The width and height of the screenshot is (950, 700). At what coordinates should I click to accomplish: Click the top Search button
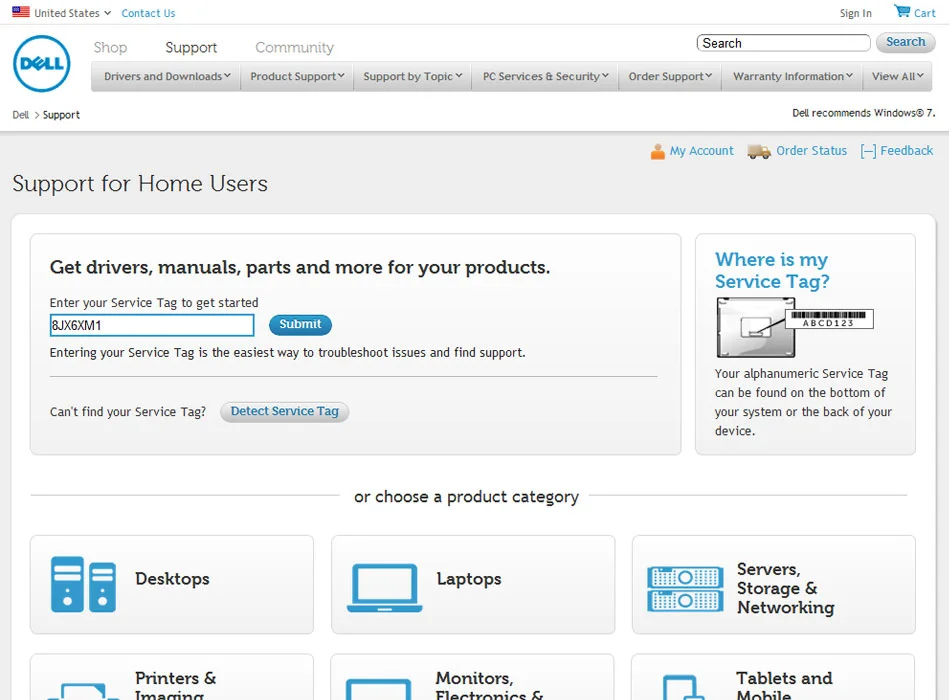[905, 42]
